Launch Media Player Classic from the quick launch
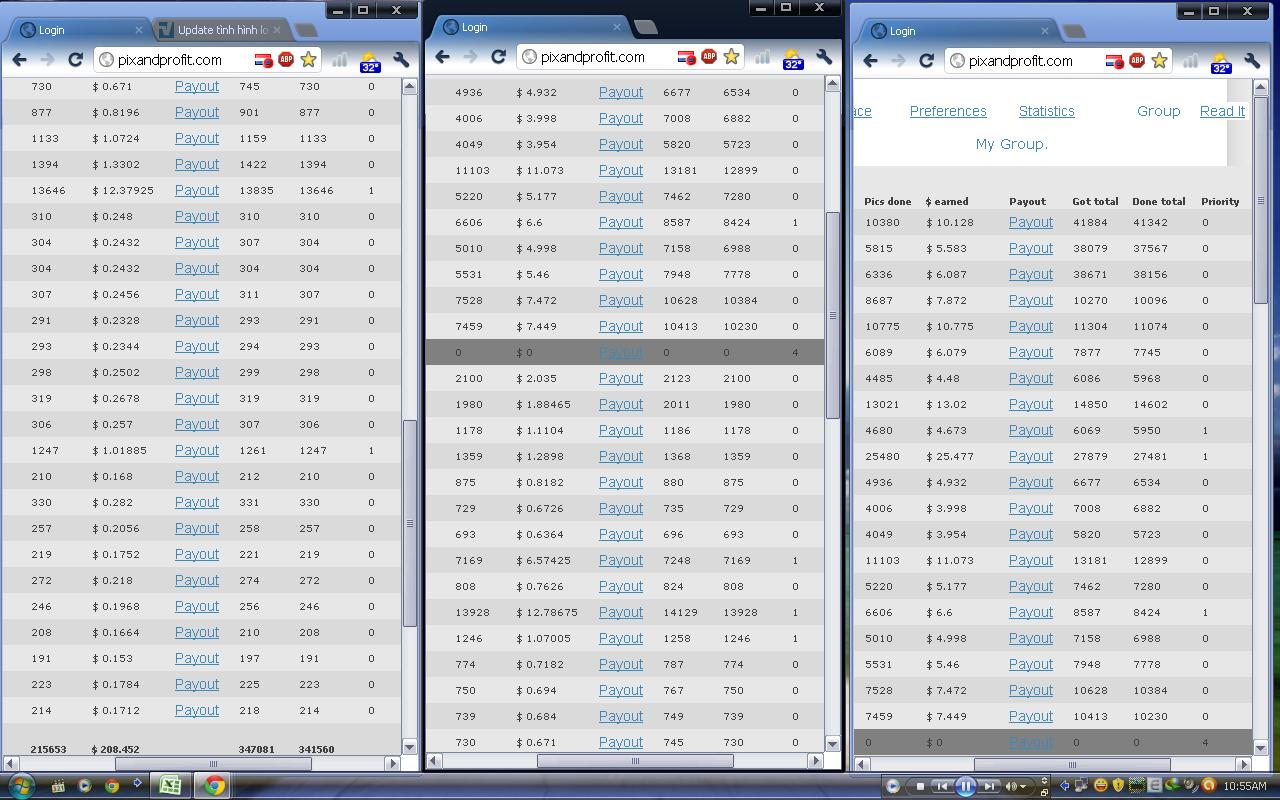Image resolution: width=1280 pixels, height=800 pixels. tap(59, 785)
